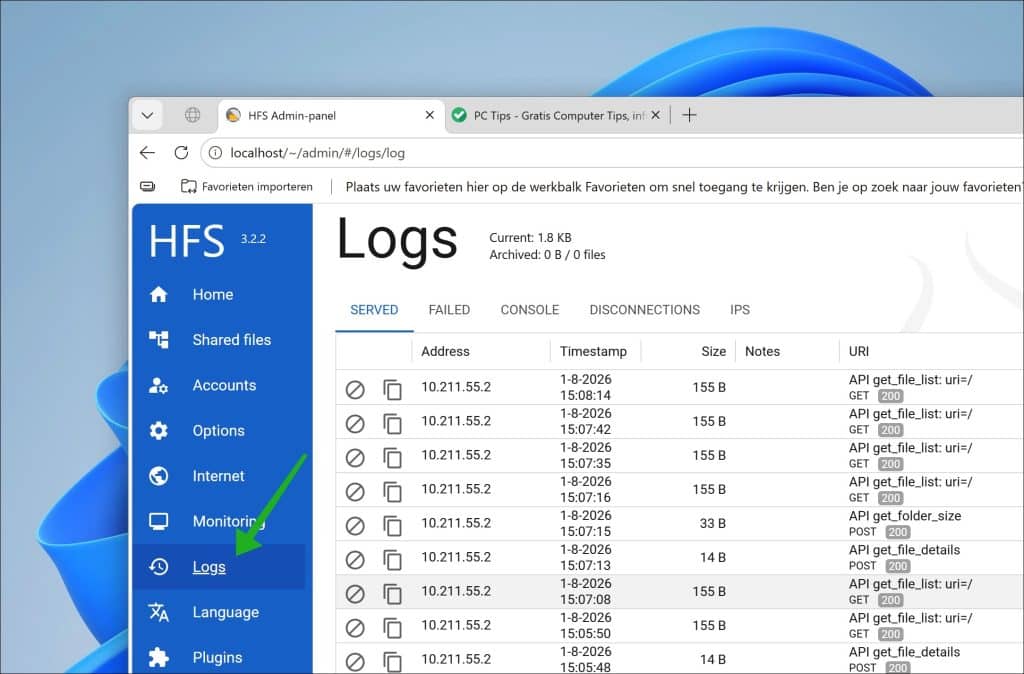The width and height of the screenshot is (1024, 674).
Task: Click Favorieten importeren in favorites bar
Action: [x=247, y=187]
